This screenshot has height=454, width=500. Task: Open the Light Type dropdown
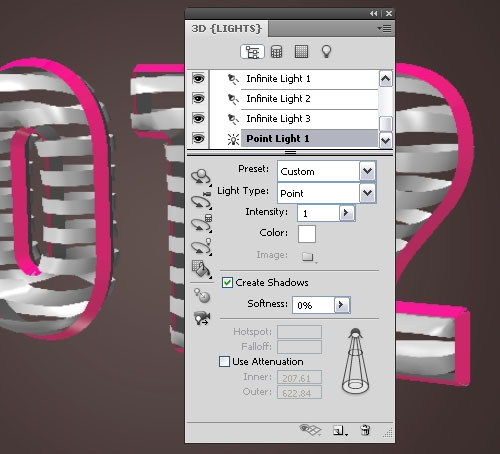pos(326,193)
